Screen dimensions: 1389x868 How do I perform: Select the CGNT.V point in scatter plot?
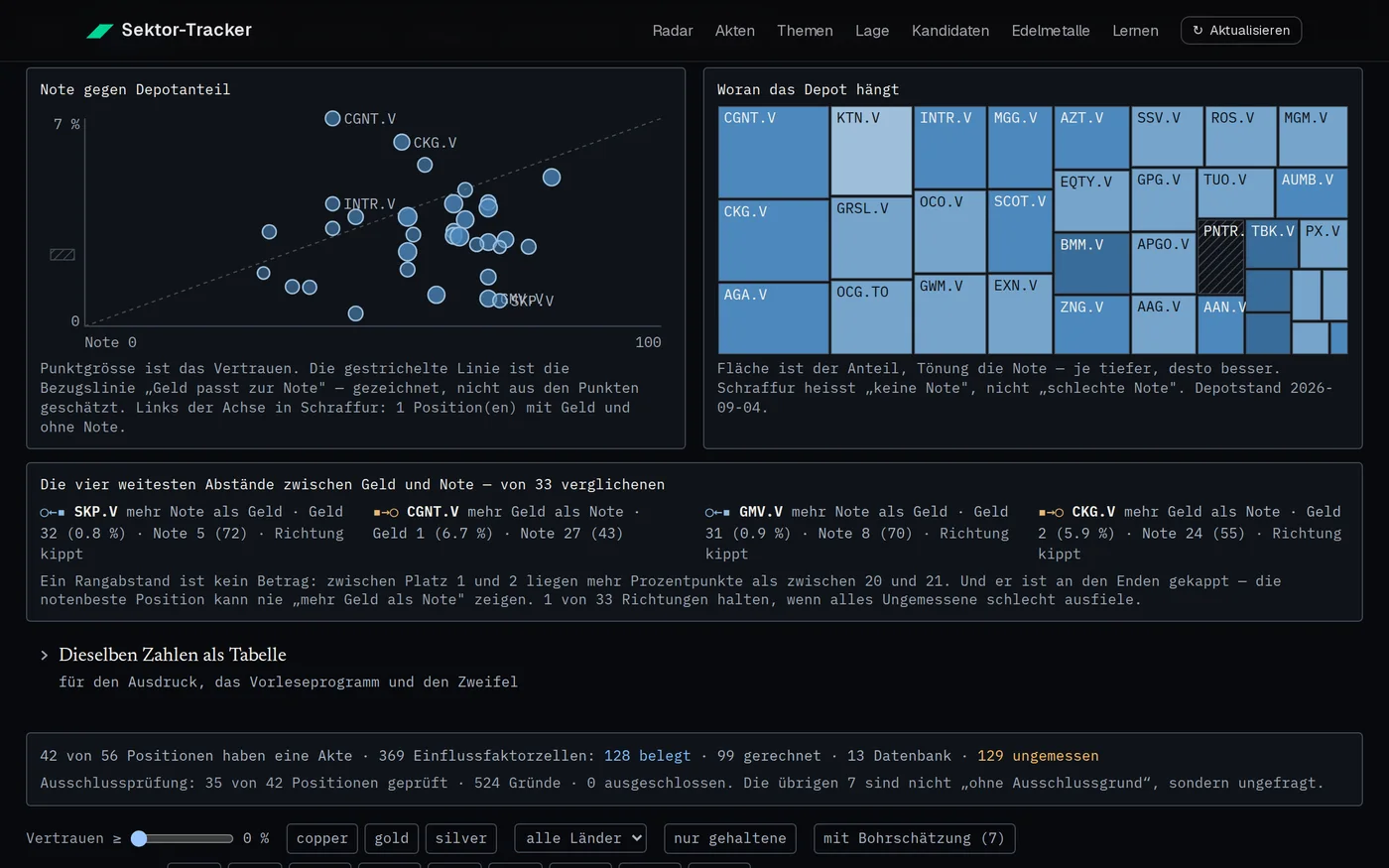tap(333, 119)
